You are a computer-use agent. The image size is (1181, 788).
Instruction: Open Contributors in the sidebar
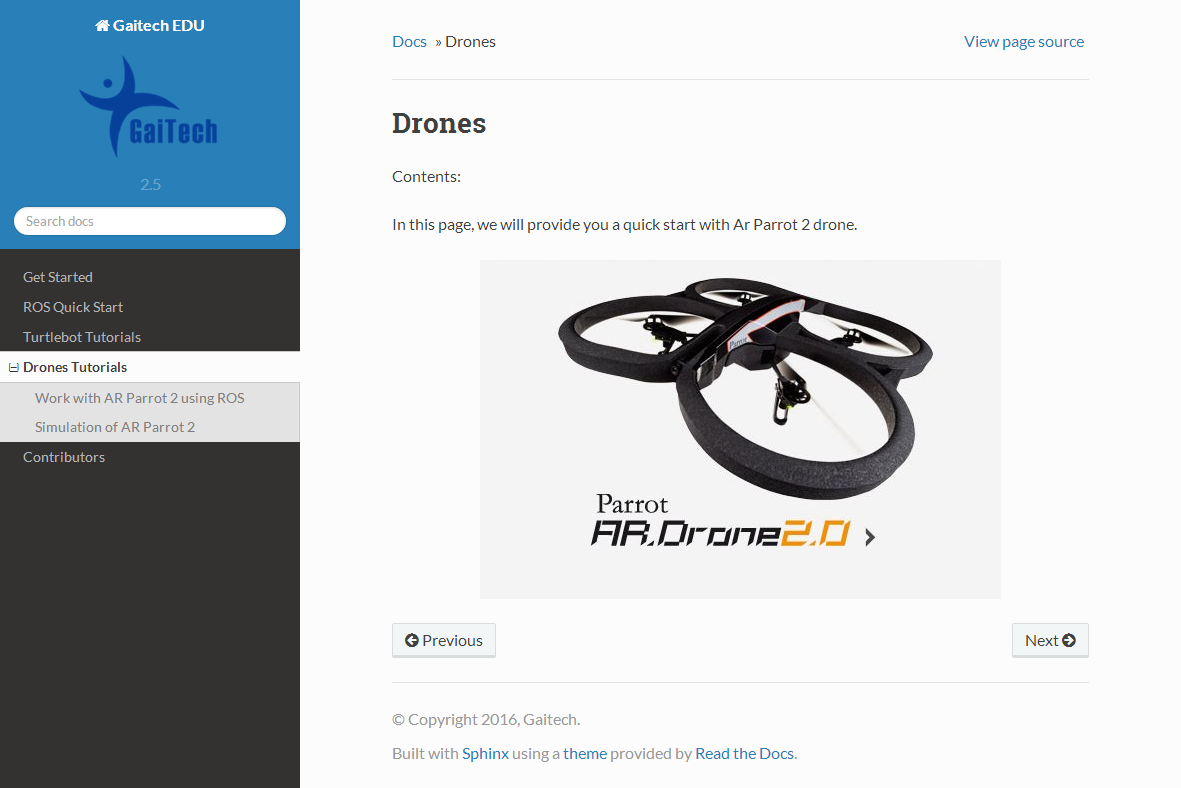(150, 457)
